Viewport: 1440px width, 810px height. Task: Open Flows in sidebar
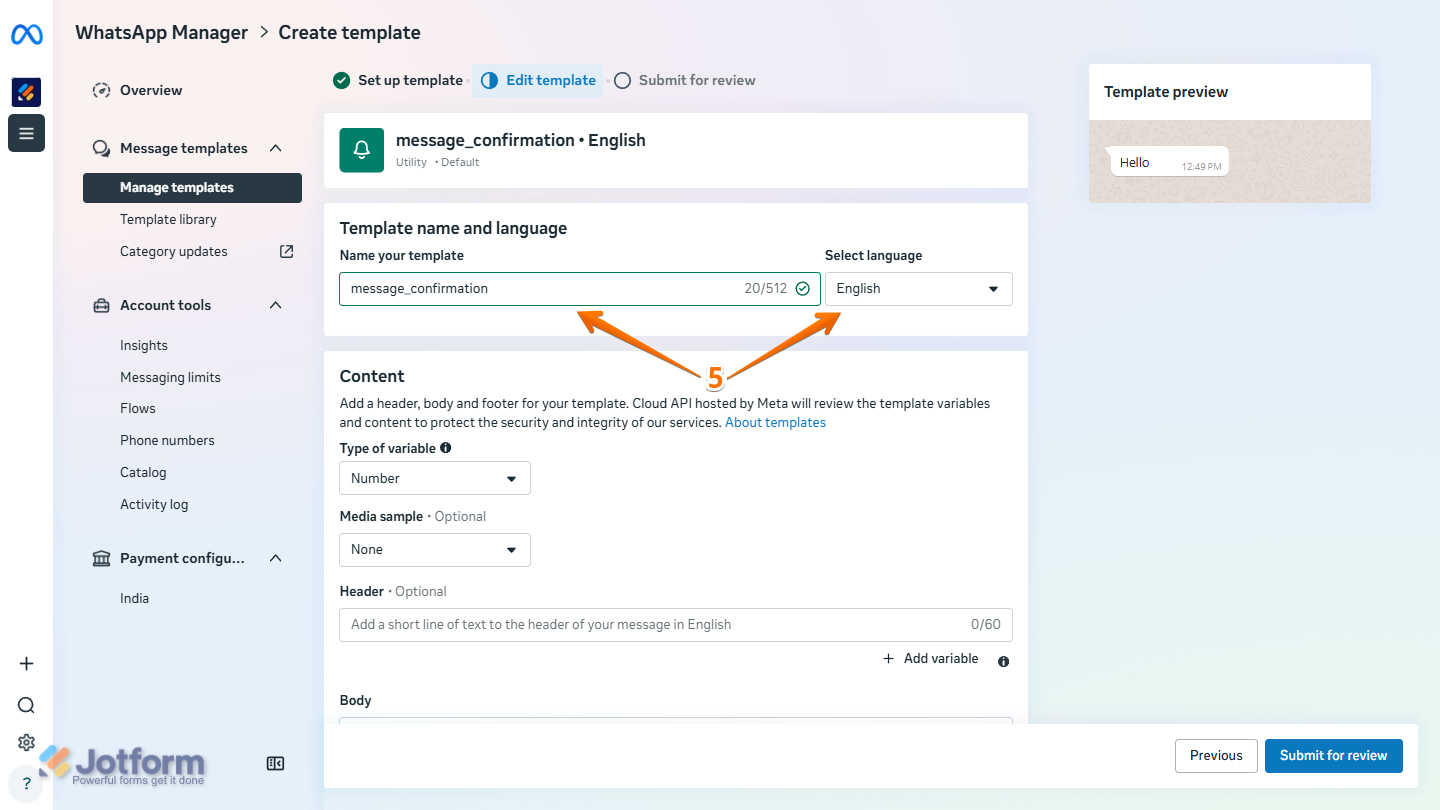point(138,408)
